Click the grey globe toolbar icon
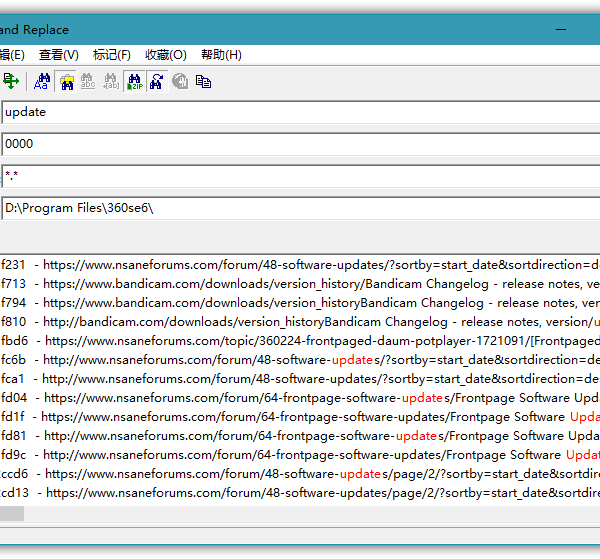 point(180,81)
